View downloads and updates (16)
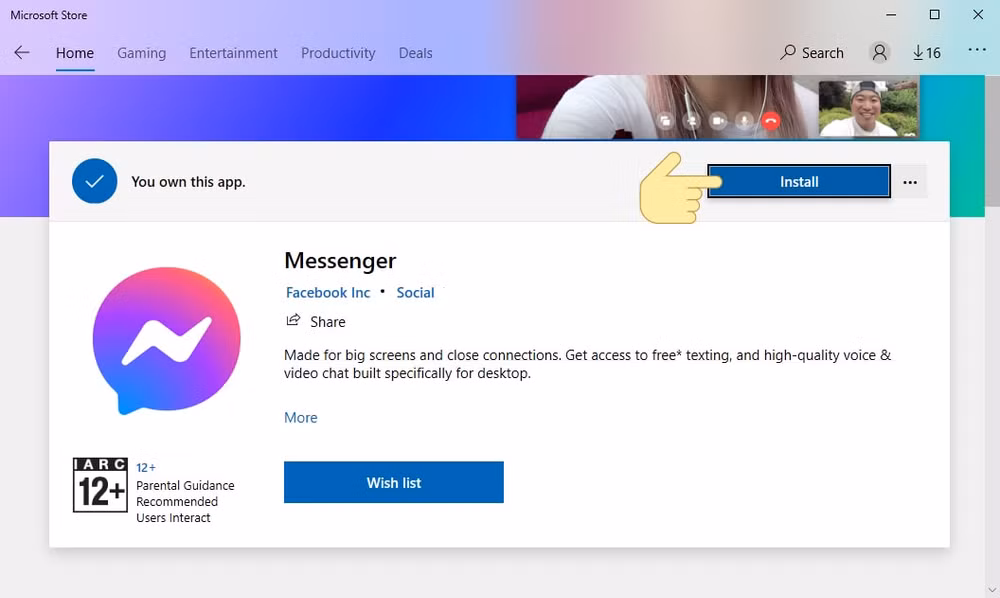 [x=927, y=53]
